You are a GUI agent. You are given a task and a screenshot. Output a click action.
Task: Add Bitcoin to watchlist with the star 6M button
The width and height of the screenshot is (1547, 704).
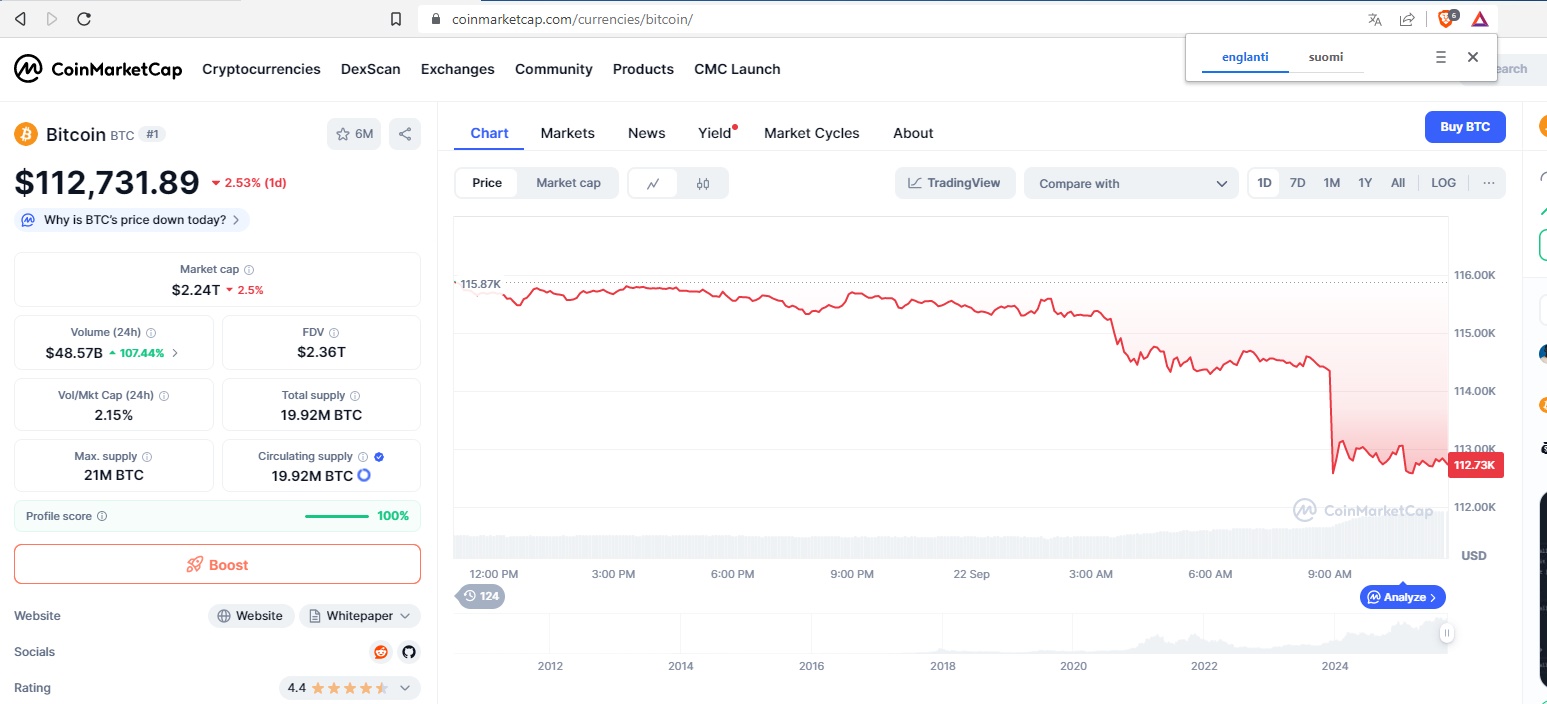click(354, 134)
